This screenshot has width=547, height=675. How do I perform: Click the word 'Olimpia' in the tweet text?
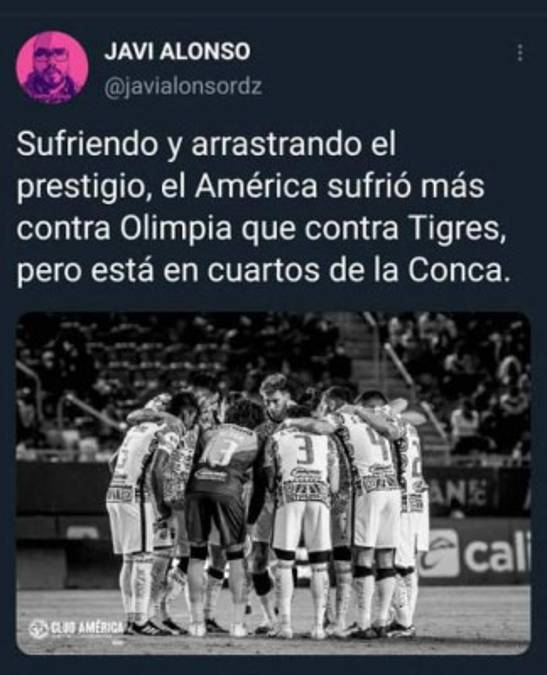[176, 229]
